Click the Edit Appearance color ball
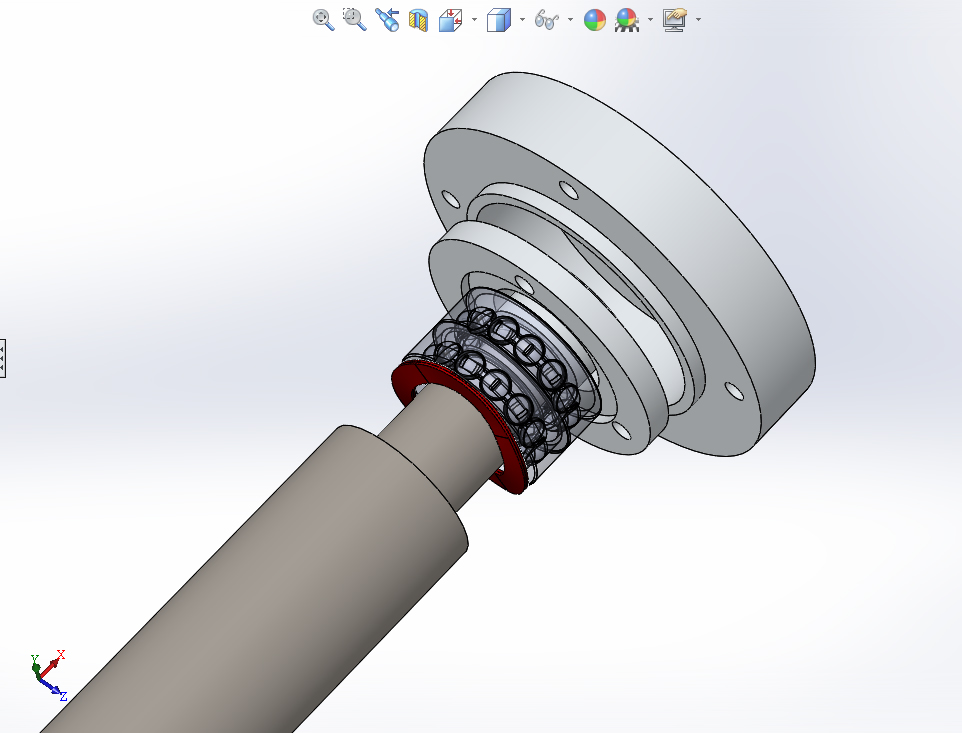The image size is (962, 733). point(595,20)
